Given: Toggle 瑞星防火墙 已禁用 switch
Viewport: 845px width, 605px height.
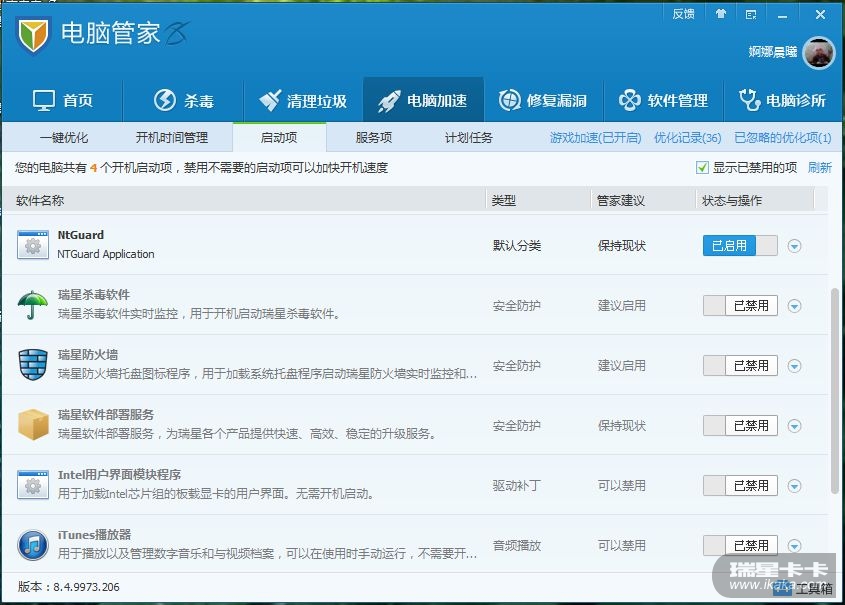Looking at the screenshot, I should pos(740,366).
